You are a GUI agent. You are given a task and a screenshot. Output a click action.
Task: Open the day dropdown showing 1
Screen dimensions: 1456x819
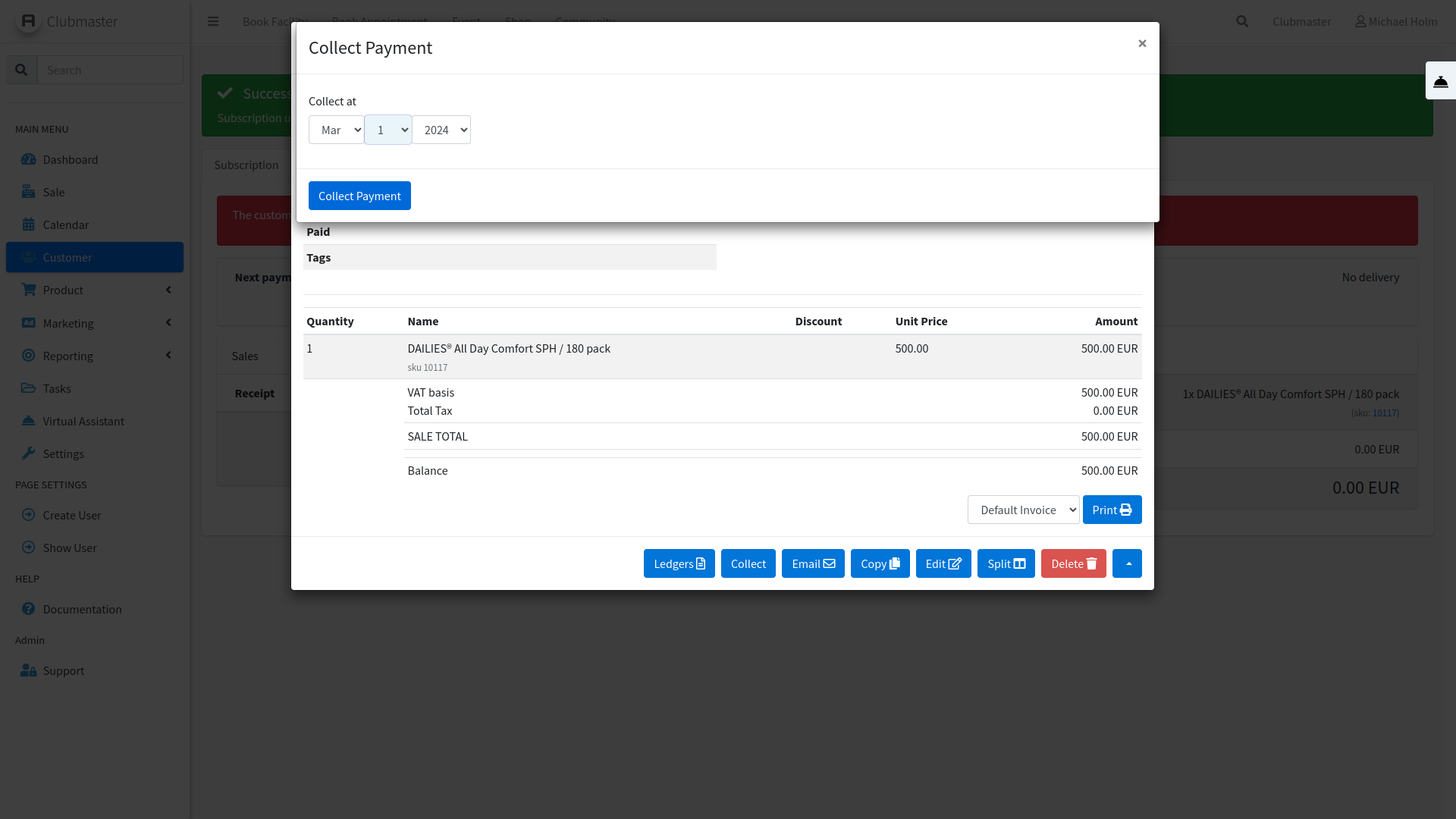388,130
